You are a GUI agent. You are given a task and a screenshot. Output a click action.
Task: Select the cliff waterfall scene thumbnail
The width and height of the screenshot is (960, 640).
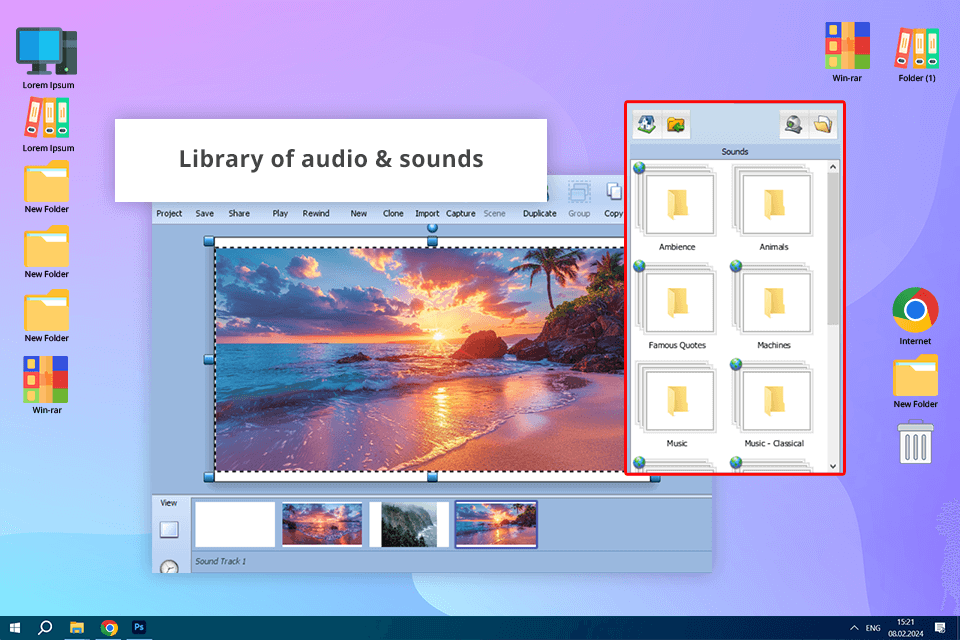pos(408,524)
